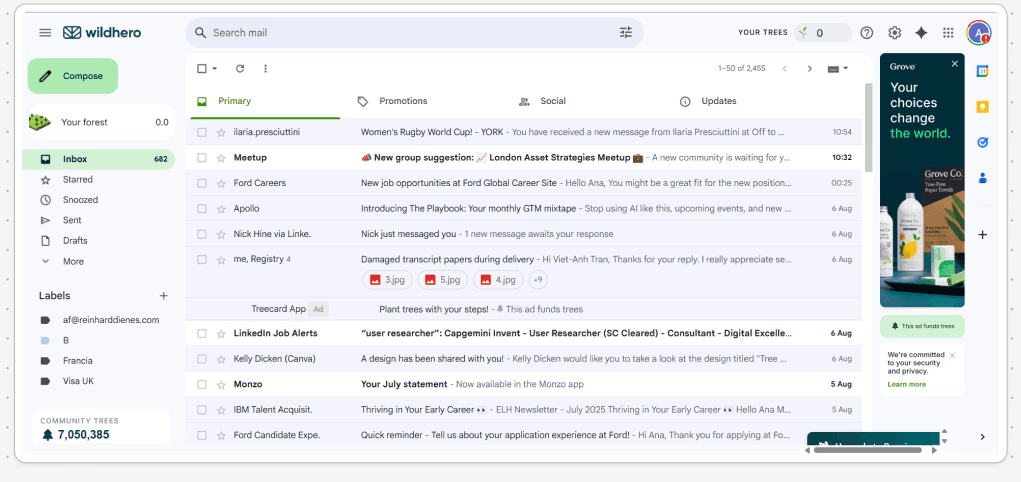The image size is (1021, 482).
Task: Show the +9 more attachments
Action: [x=538, y=280]
